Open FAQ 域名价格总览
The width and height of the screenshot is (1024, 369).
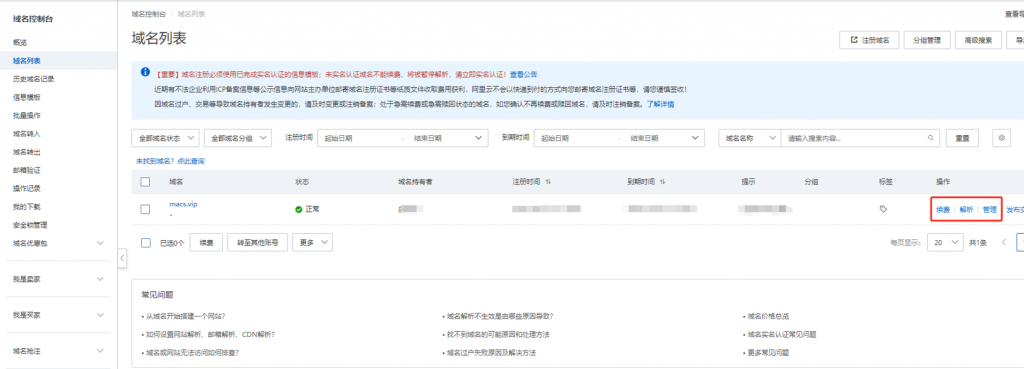click(767, 316)
